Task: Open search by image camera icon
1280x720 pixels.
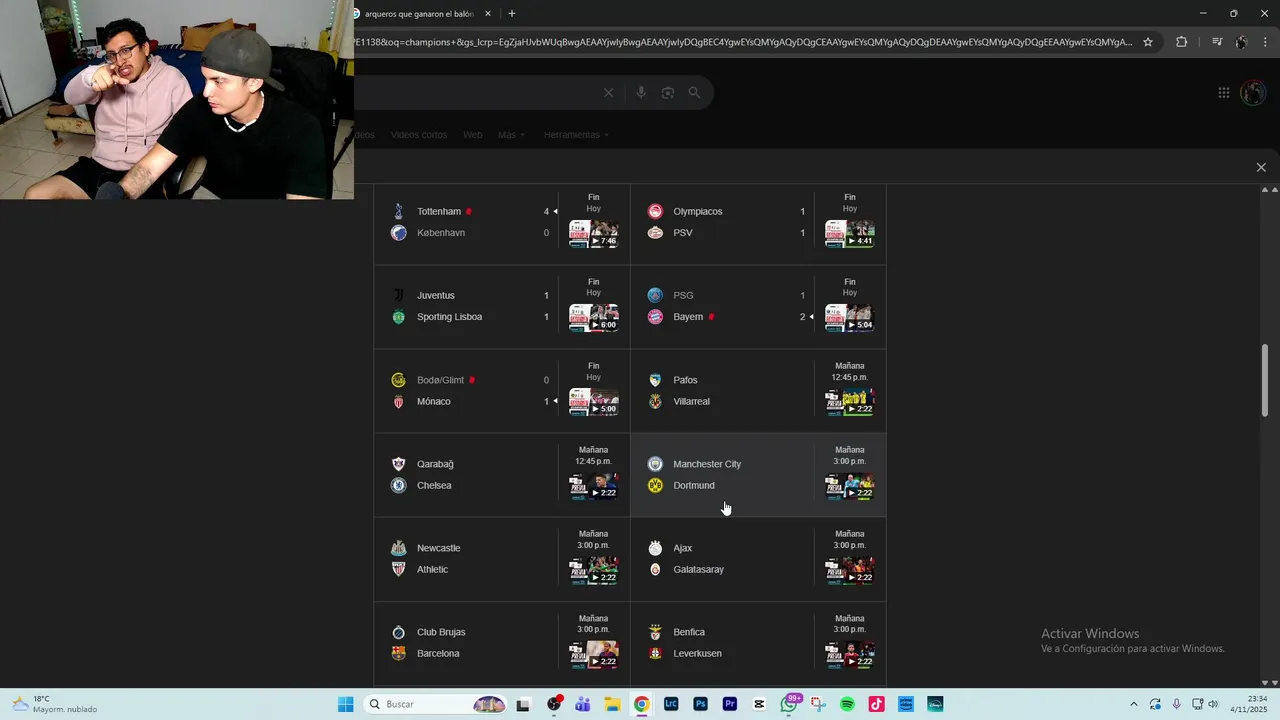Action: 667,93
